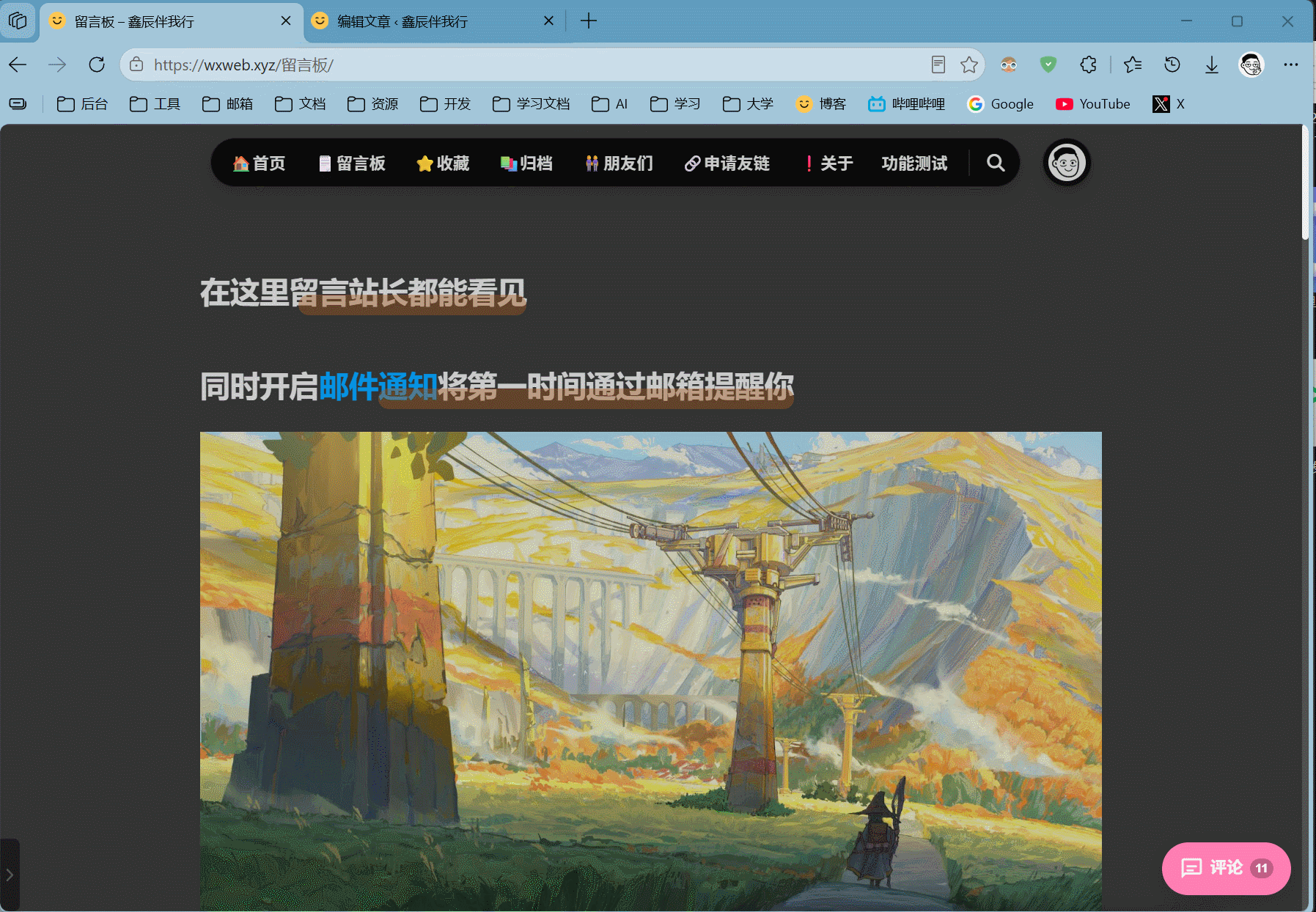Switch to the 编辑文章 tab
Screen dimensions: 1316x912
coord(433,21)
